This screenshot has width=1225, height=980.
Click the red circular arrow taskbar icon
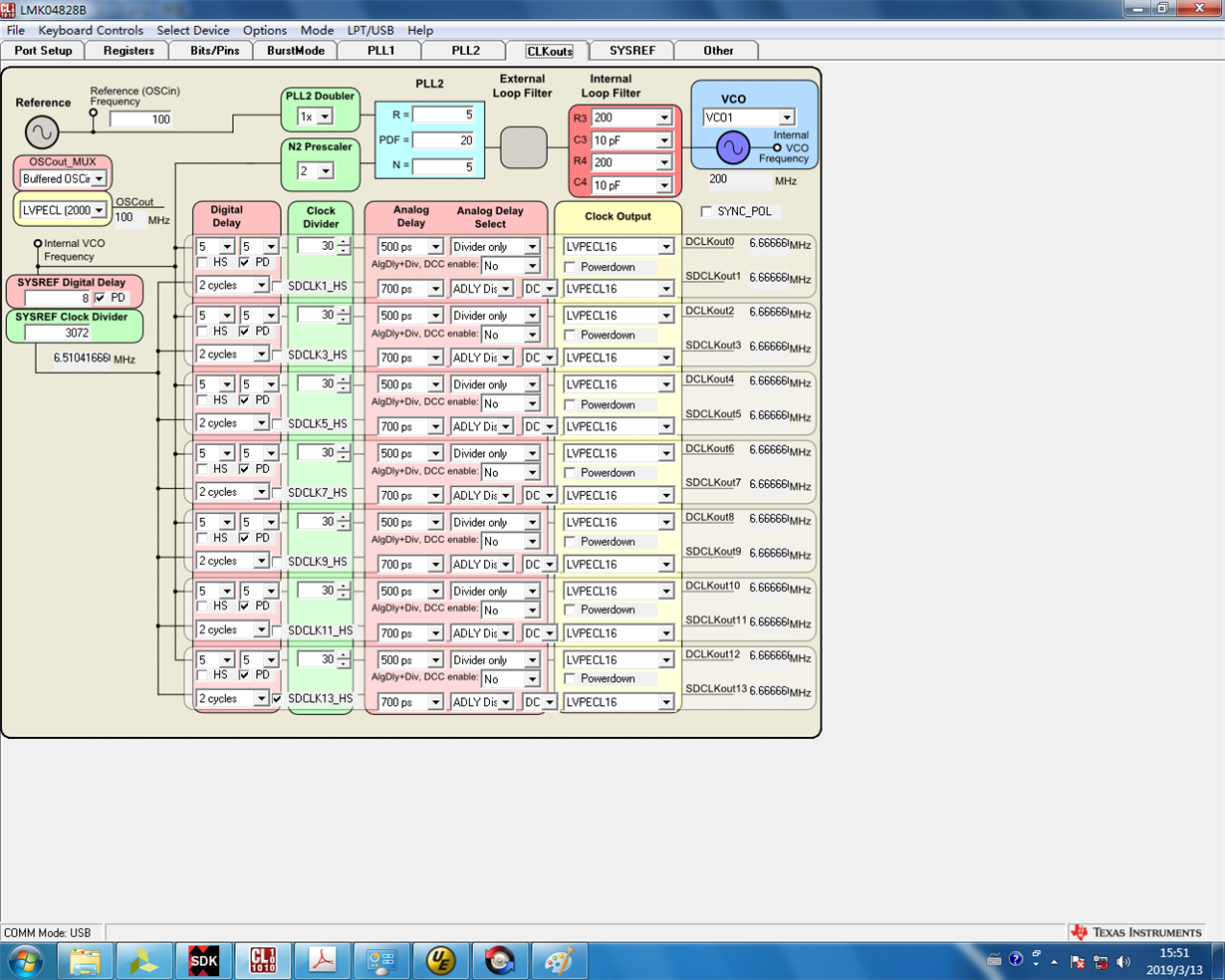point(500,961)
